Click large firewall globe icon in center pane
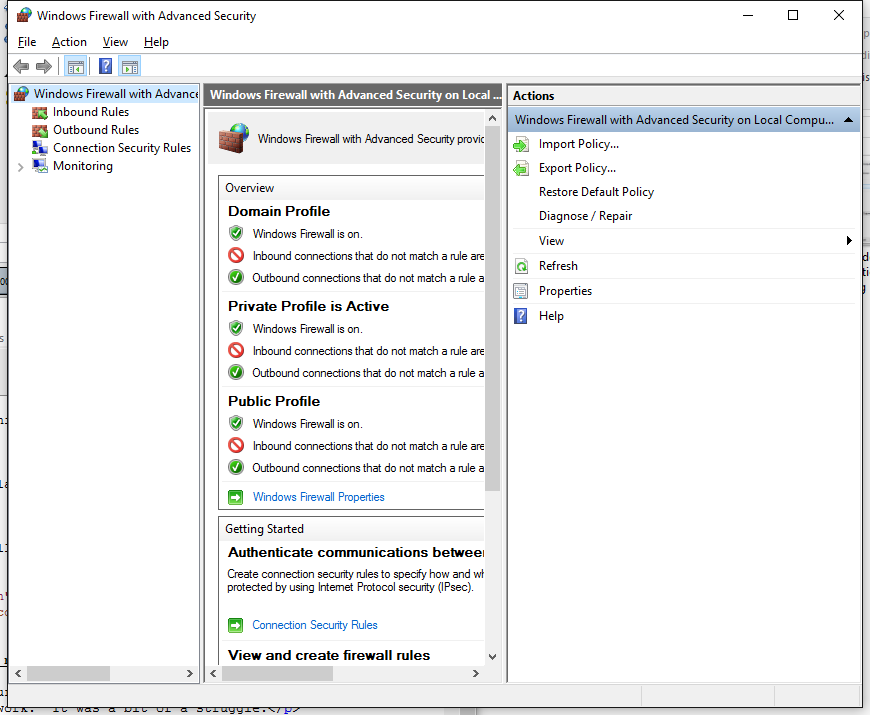Viewport: 870px width, 715px height. [x=234, y=138]
